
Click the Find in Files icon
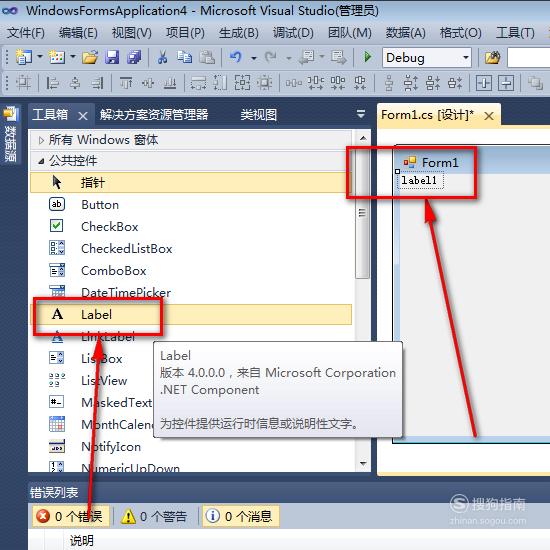click(492, 57)
